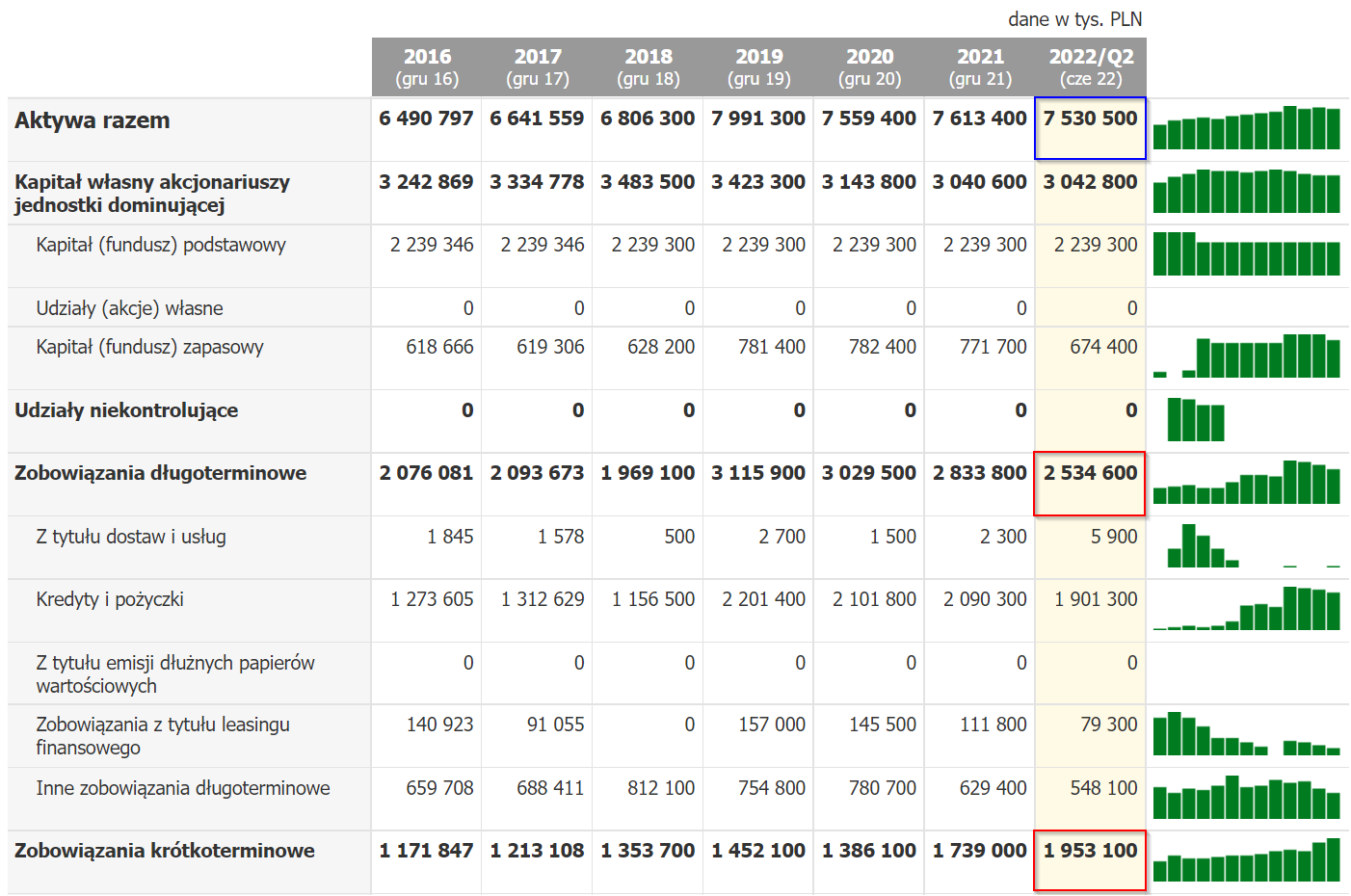Screen dimensions: 1351x896
Task: Select the 2016 (gru 16) column header
Action: click(427, 67)
